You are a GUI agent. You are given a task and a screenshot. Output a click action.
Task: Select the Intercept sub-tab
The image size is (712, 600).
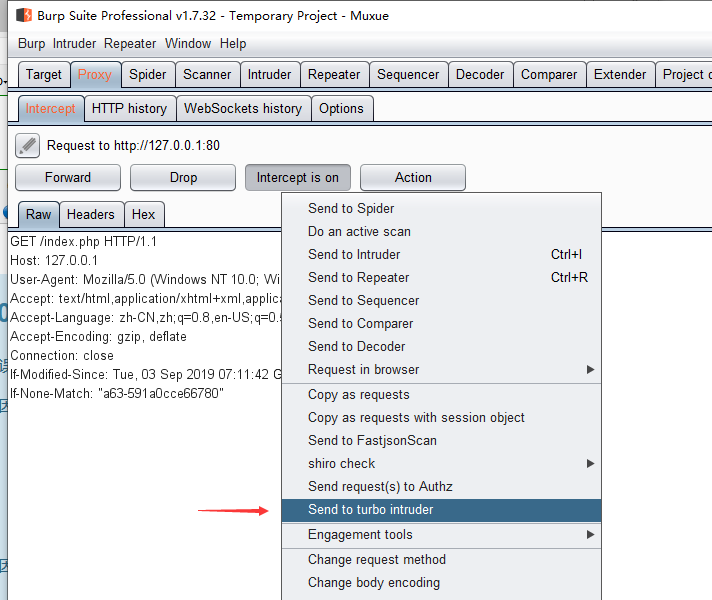pos(50,109)
